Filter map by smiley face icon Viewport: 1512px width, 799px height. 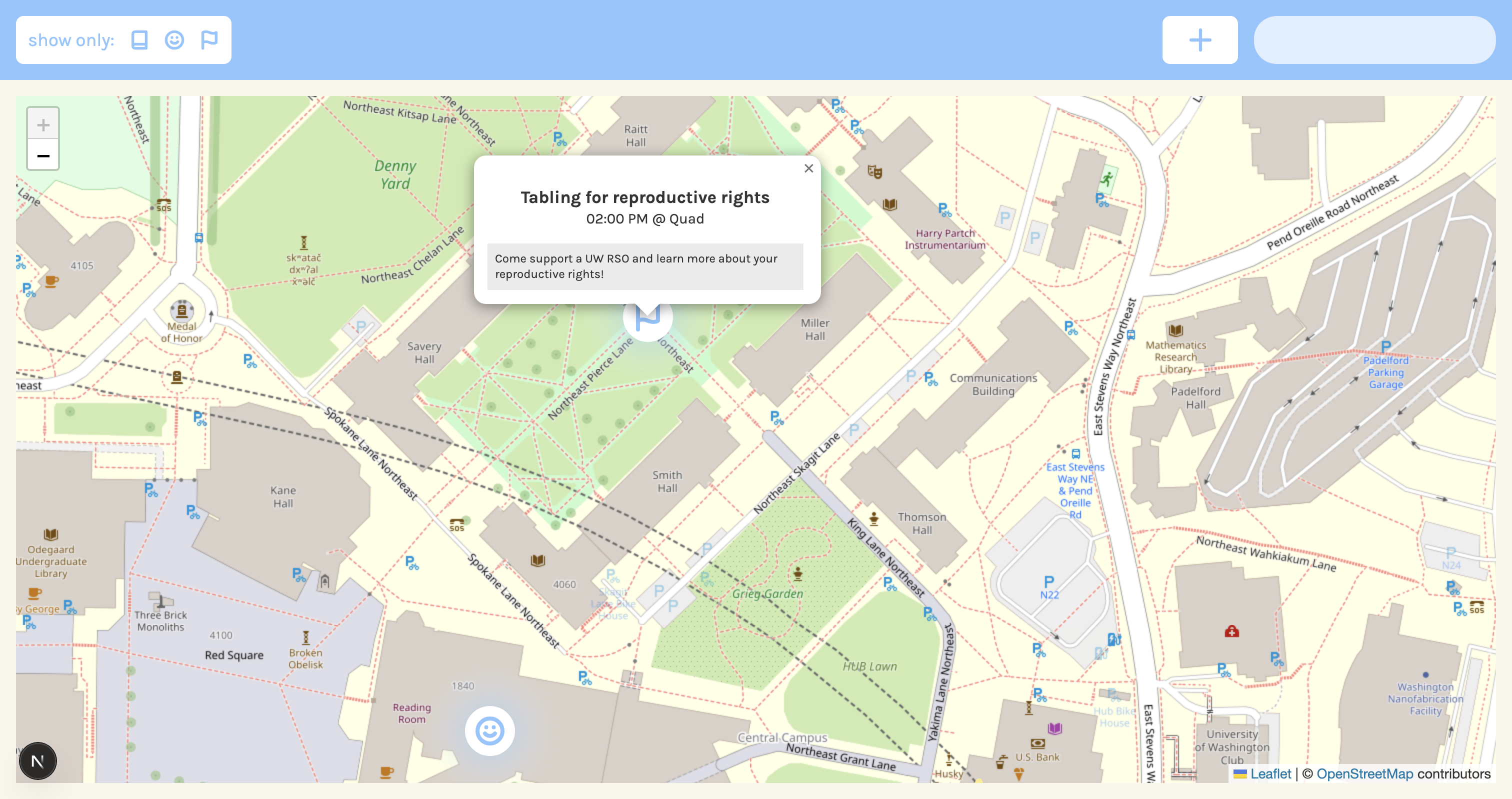(174, 40)
